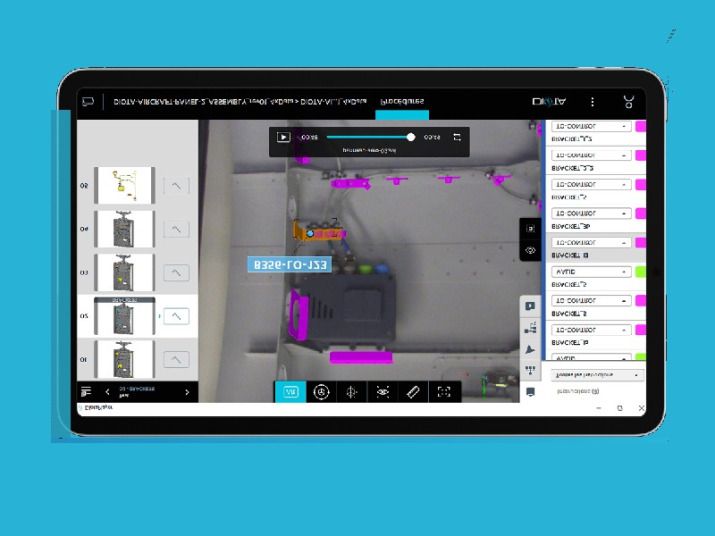Select the highlighted step thumbnail

click(x=124, y=316)
